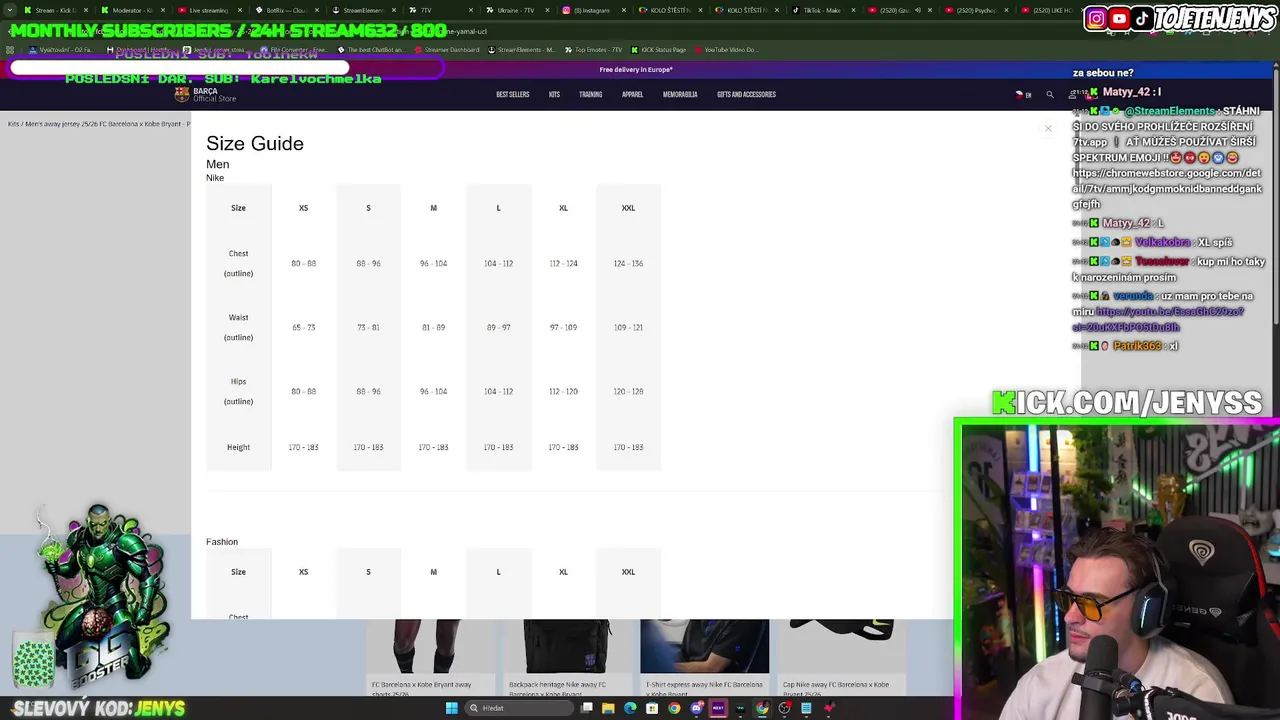Click the Height row label in Nike table
The image size is (1280, 720).
coord(238,447)
